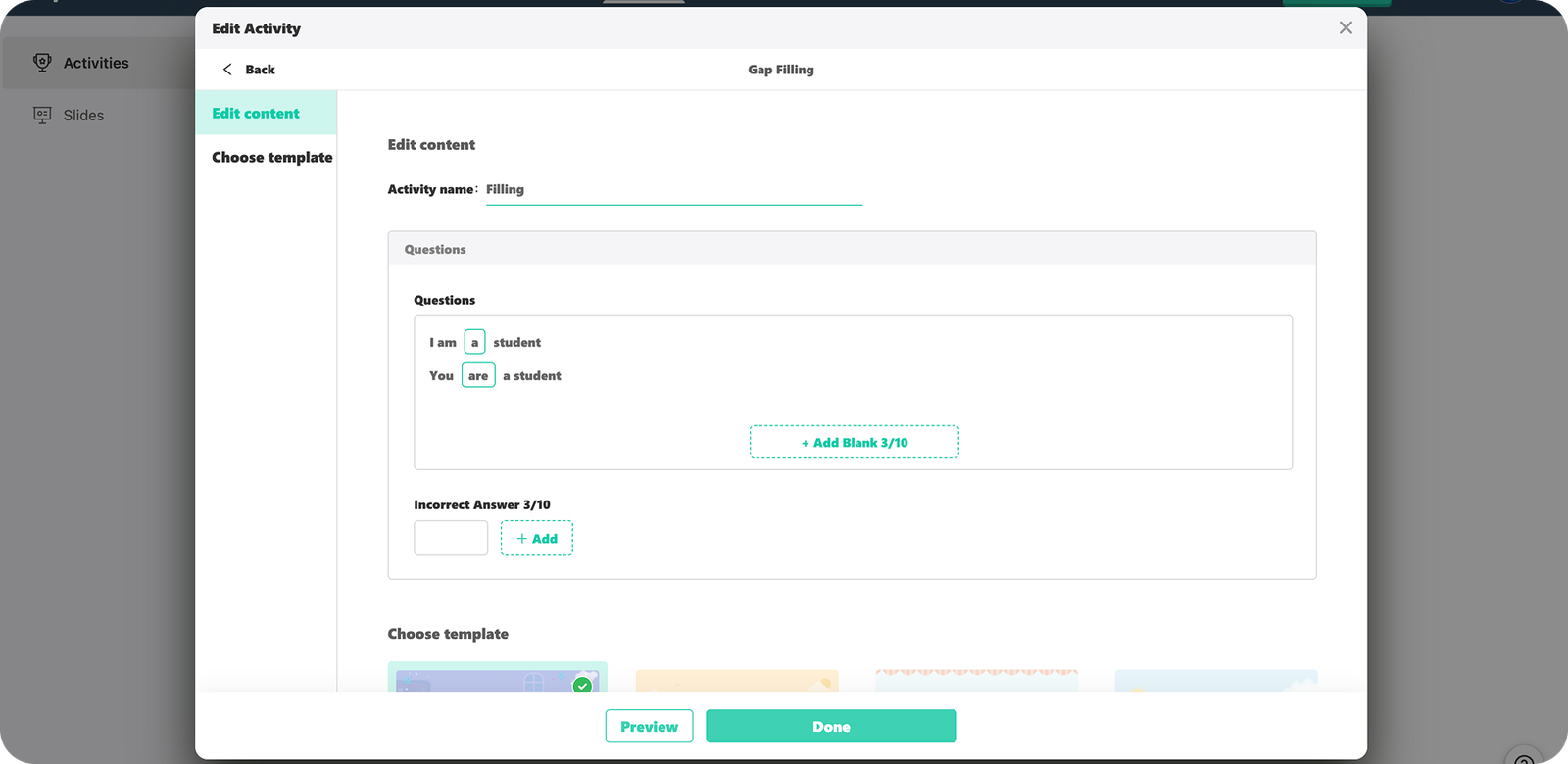Click the Activities trophy icon in sidebar
This screenshot has width=1568, height=764.
click(x=42, y=63)
